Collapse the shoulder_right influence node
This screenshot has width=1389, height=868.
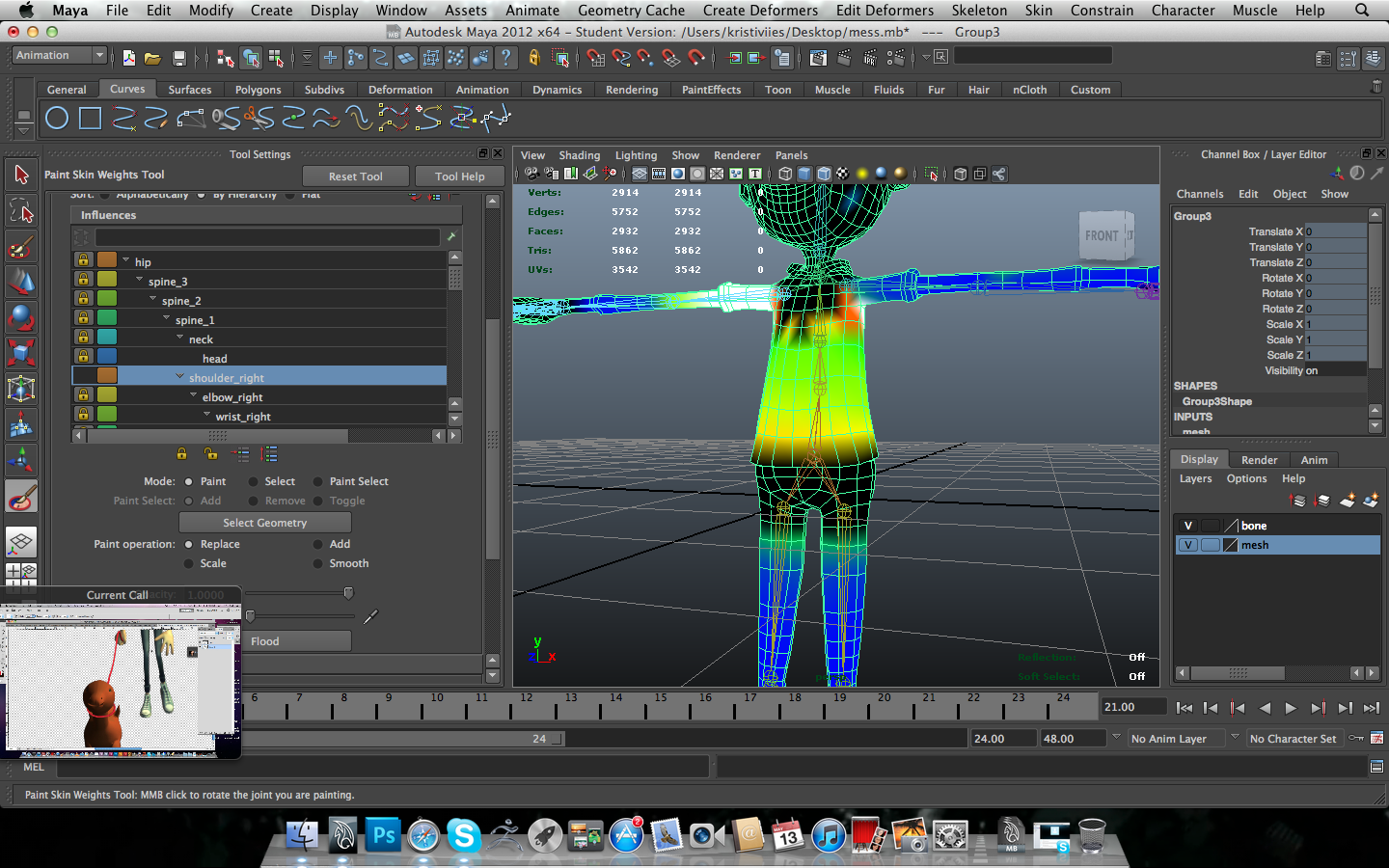point(179,376)
